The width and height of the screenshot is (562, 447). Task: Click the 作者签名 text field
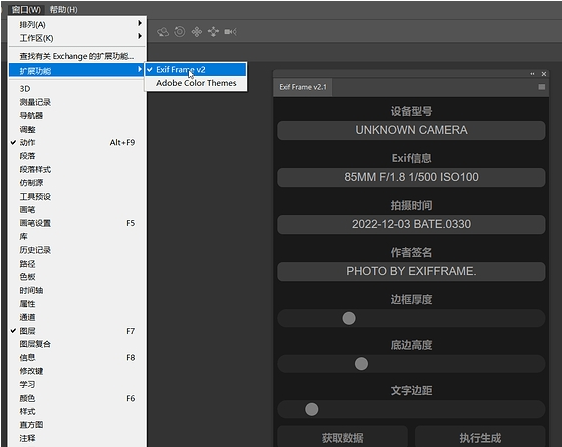(x=411, y=271)
